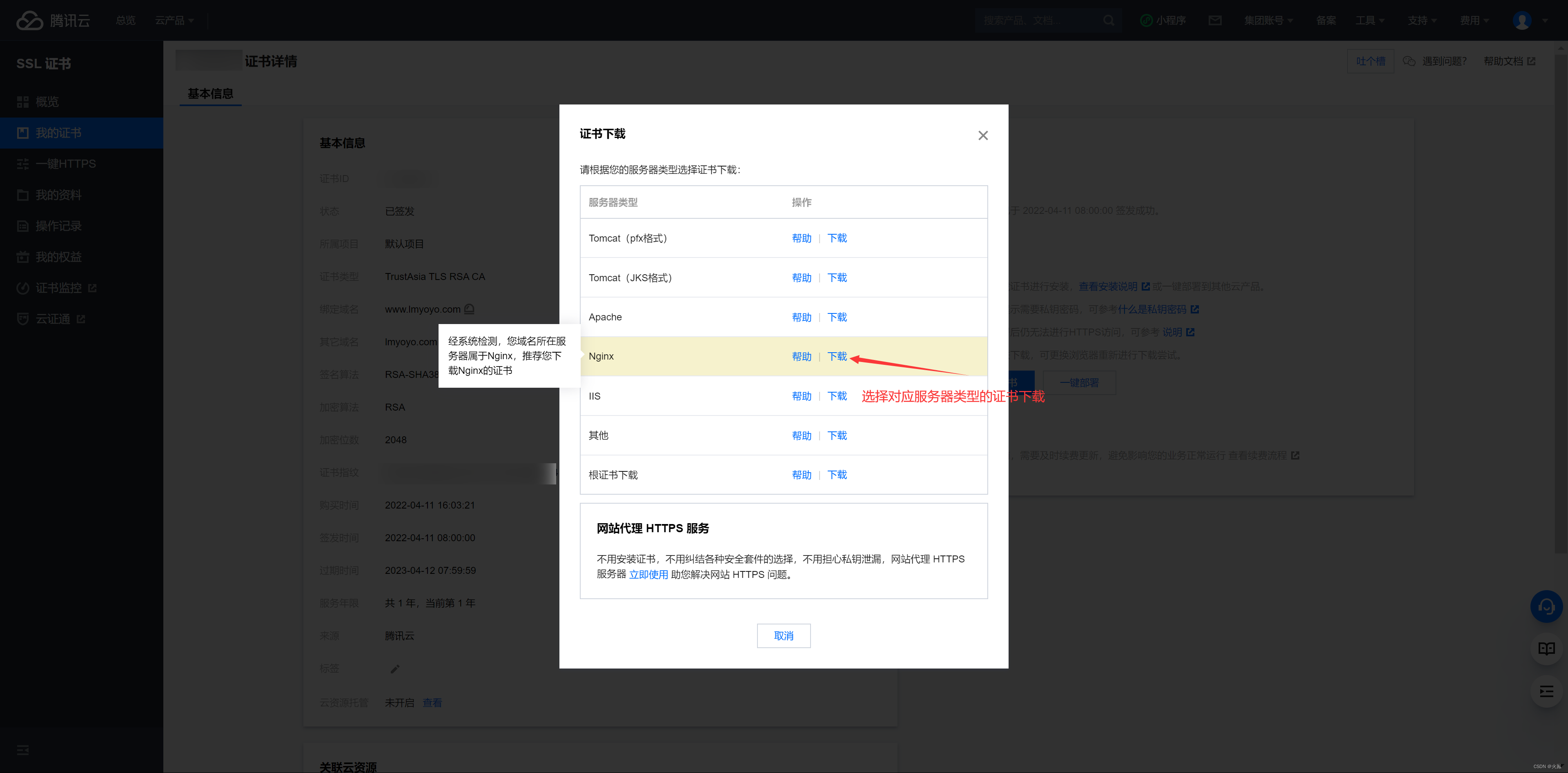The image size is (1568, 773).
Task: Select 我的证书 in the sidebar
Action: pyautogui.click(x=82, y=133)
